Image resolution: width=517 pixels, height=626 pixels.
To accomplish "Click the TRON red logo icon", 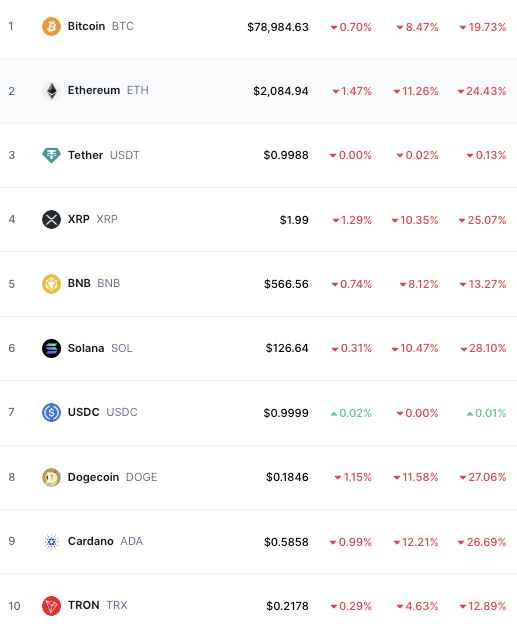I will point(52,606).
